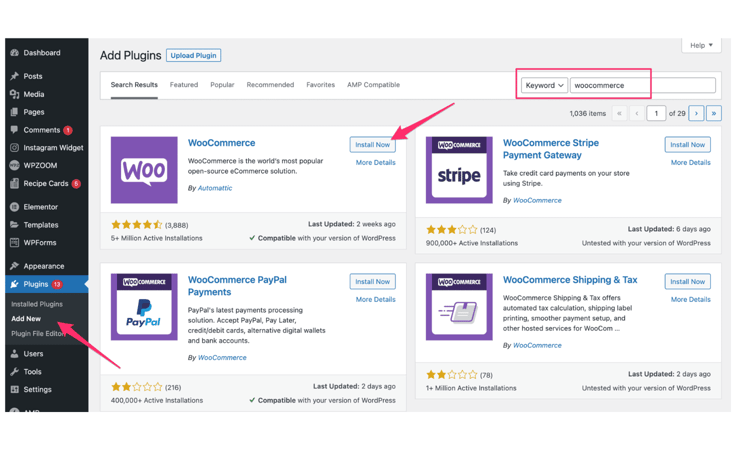Image resolution: width=736 pixels, height=450 pixels.
Task: Go to next page of results
Action: click(696, 114)
